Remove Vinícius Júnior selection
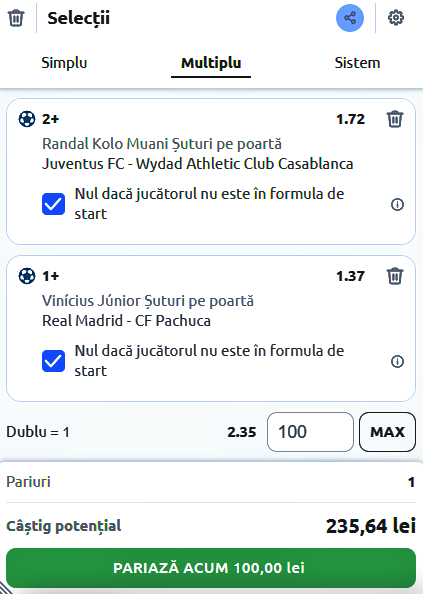This screenshot has width=423, height=594. pyautogui.click(x=395, y=276)
